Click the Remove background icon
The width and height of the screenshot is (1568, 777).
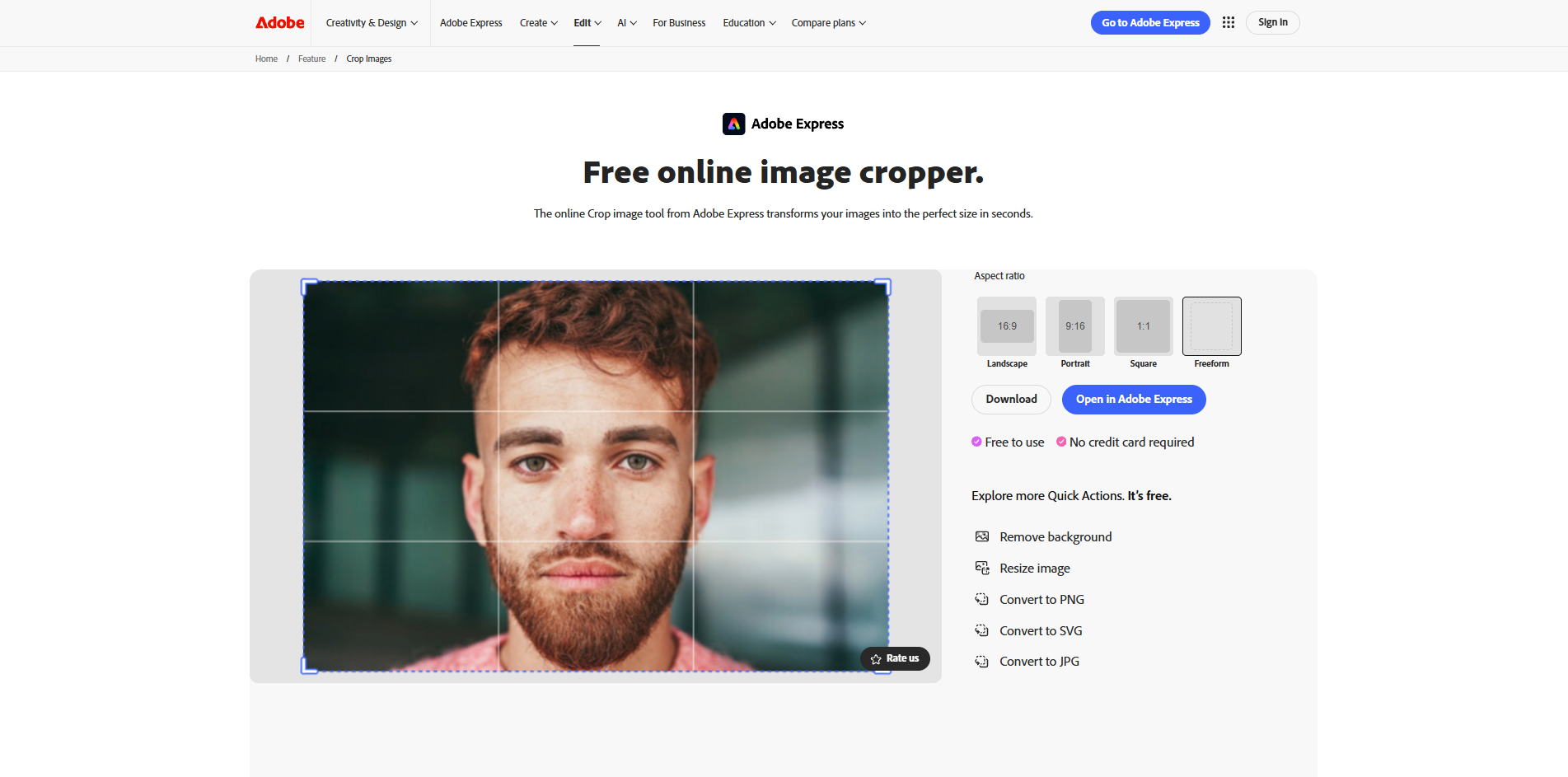click(981, 536)
